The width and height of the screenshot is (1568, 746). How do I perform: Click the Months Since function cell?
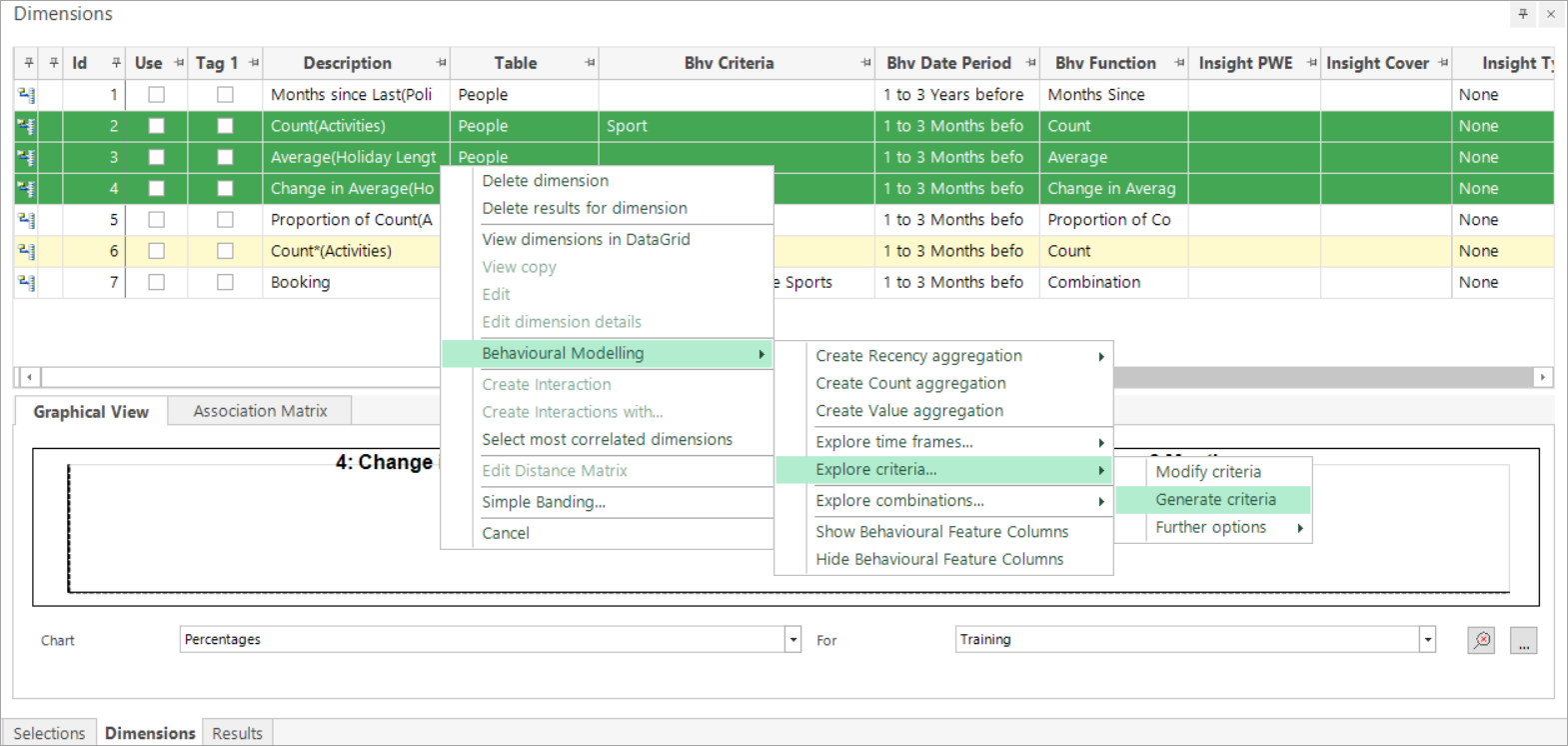click(x=1113, y=95)
